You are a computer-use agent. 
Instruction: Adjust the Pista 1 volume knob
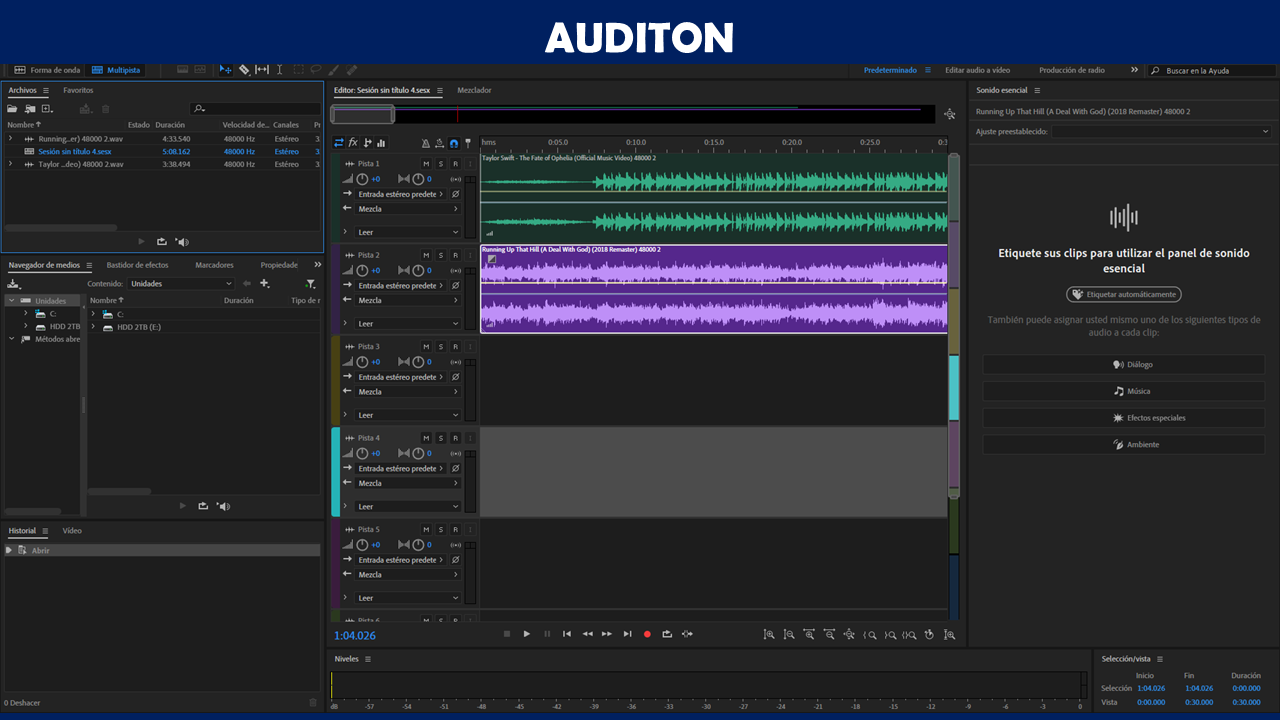click(x=362, y=179)
